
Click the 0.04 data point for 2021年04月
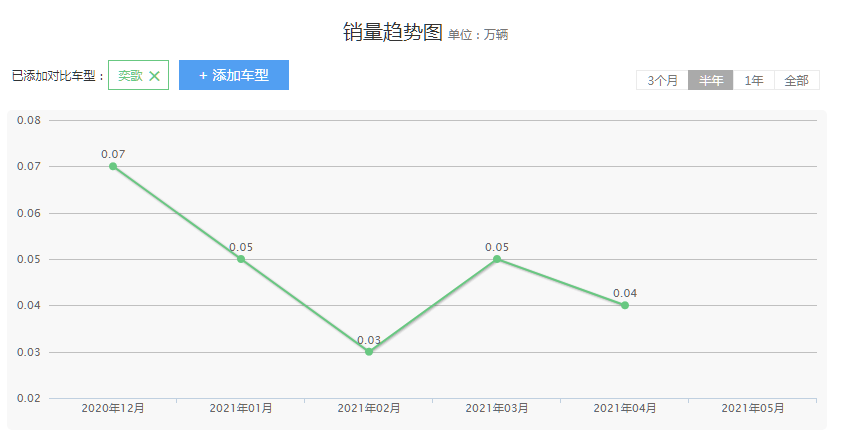[625, 305]
